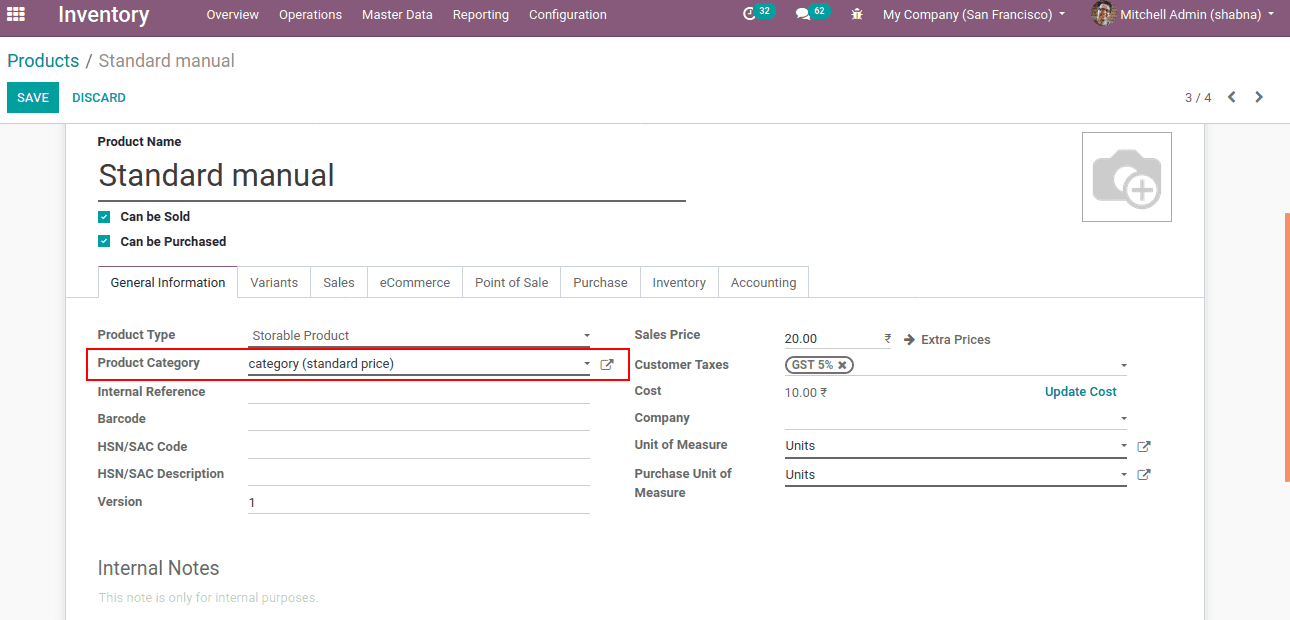Click the Inventory app title
The height and width of the screenshot is (620, 1290).
pos(104,15)
